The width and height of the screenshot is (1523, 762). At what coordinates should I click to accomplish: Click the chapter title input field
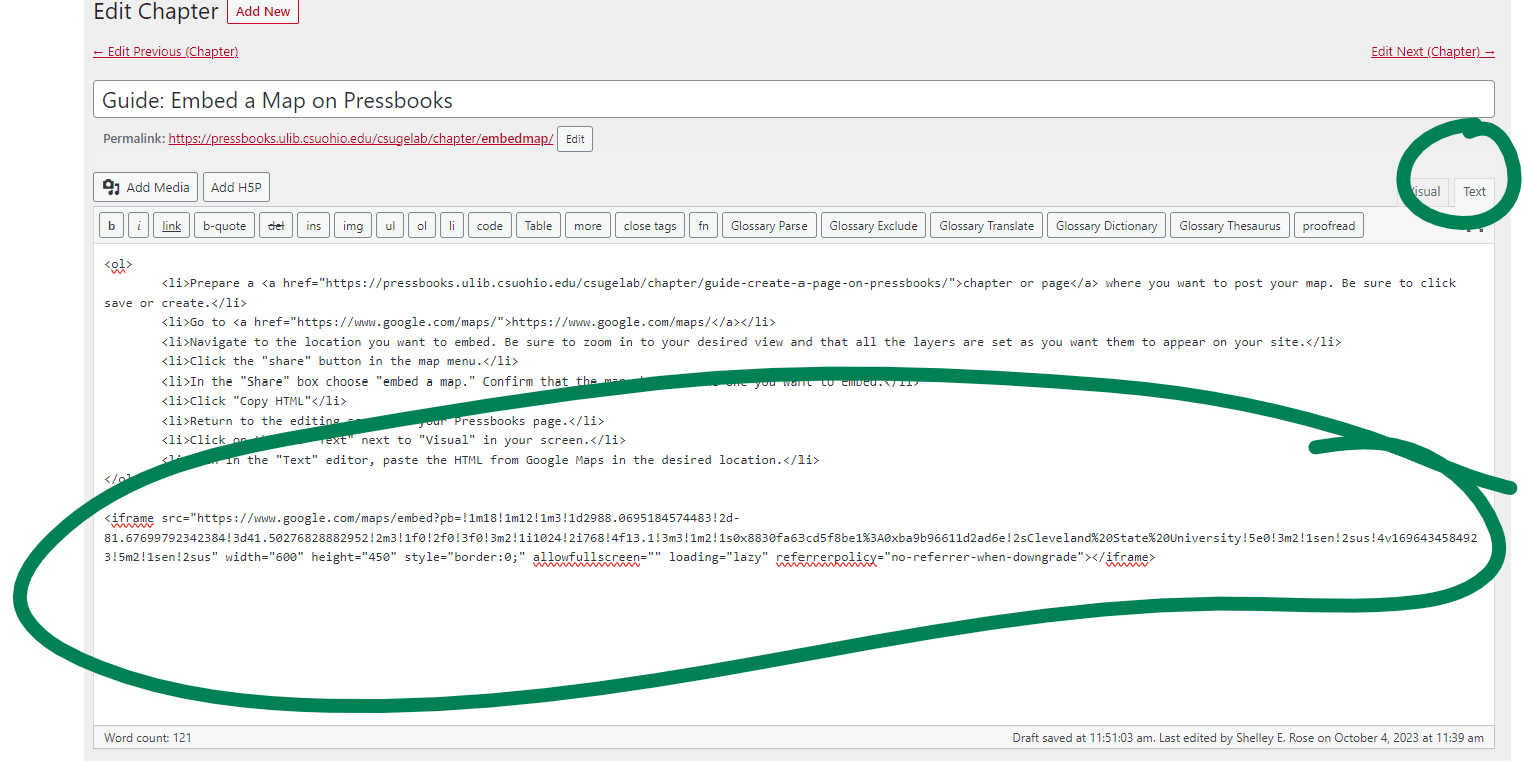793,100
